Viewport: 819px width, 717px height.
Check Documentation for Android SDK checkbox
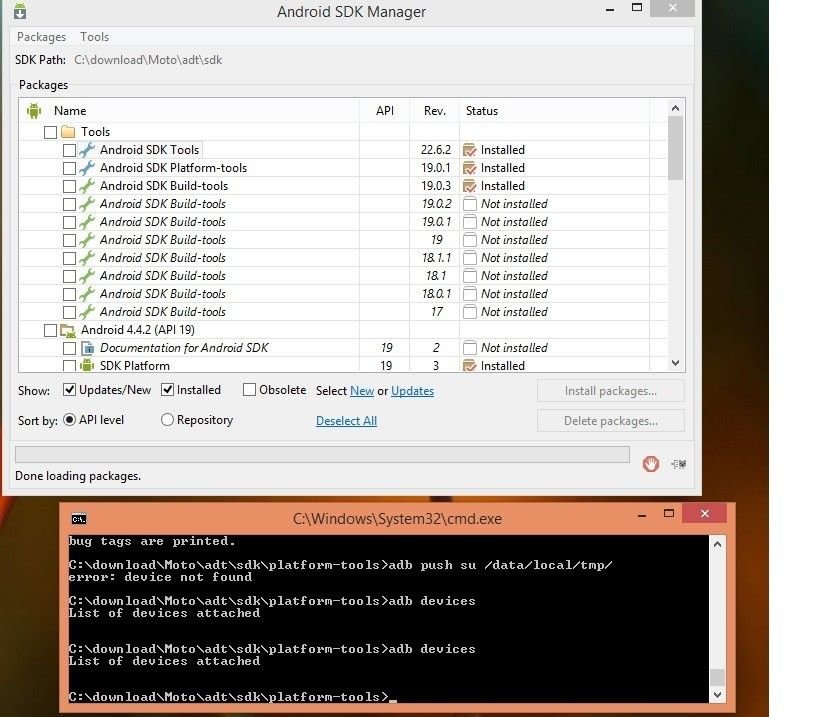point(69,348)
